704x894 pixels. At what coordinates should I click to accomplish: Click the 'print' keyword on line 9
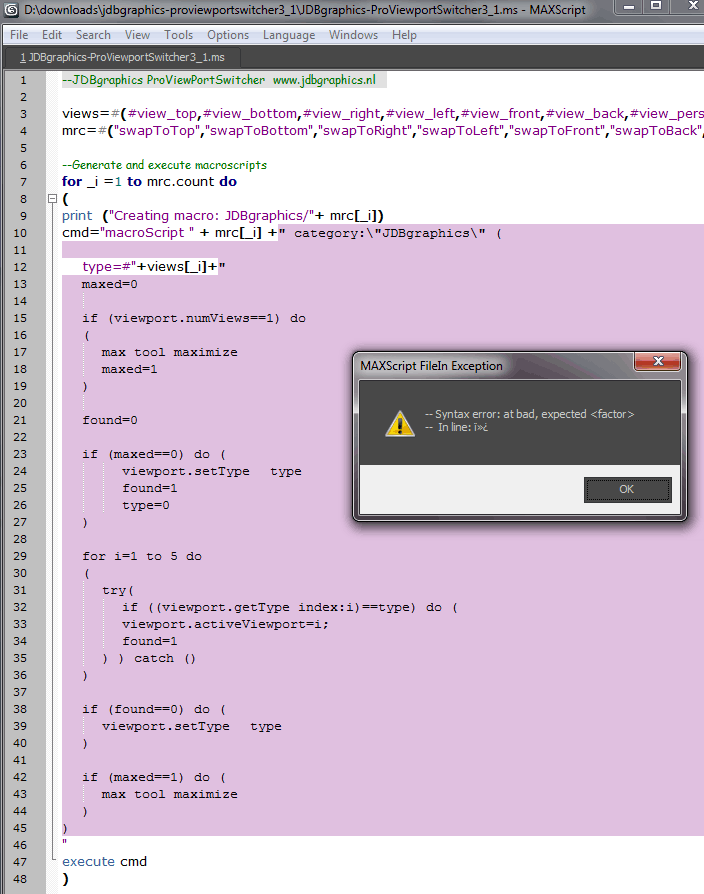click(77, 216)
